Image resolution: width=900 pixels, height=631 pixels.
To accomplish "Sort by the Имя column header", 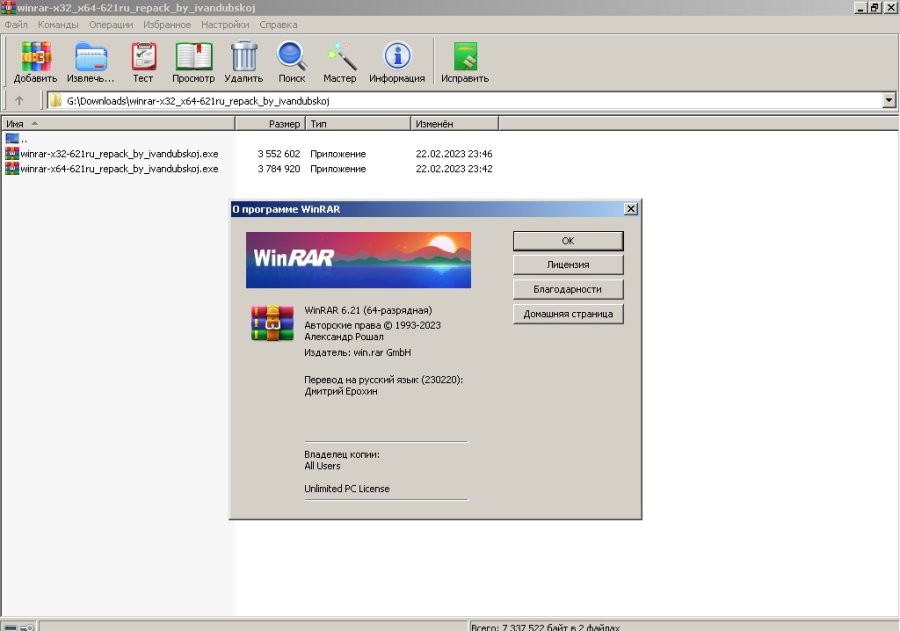I will 118,123.
